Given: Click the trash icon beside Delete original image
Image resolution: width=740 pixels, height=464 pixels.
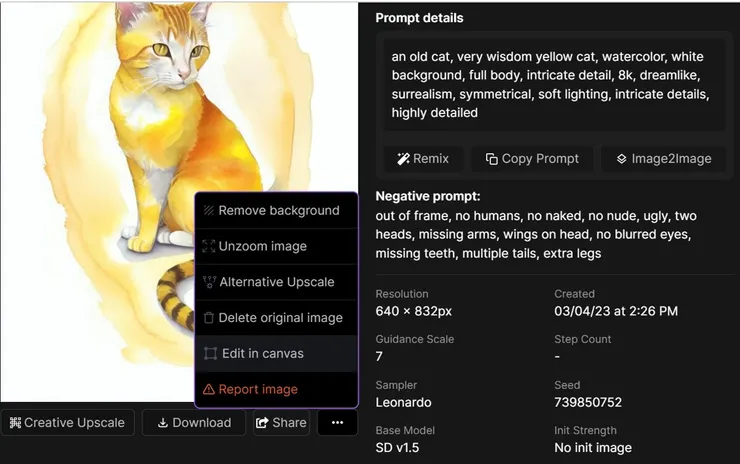Looking at the screenshot, I should click(209, 318).
